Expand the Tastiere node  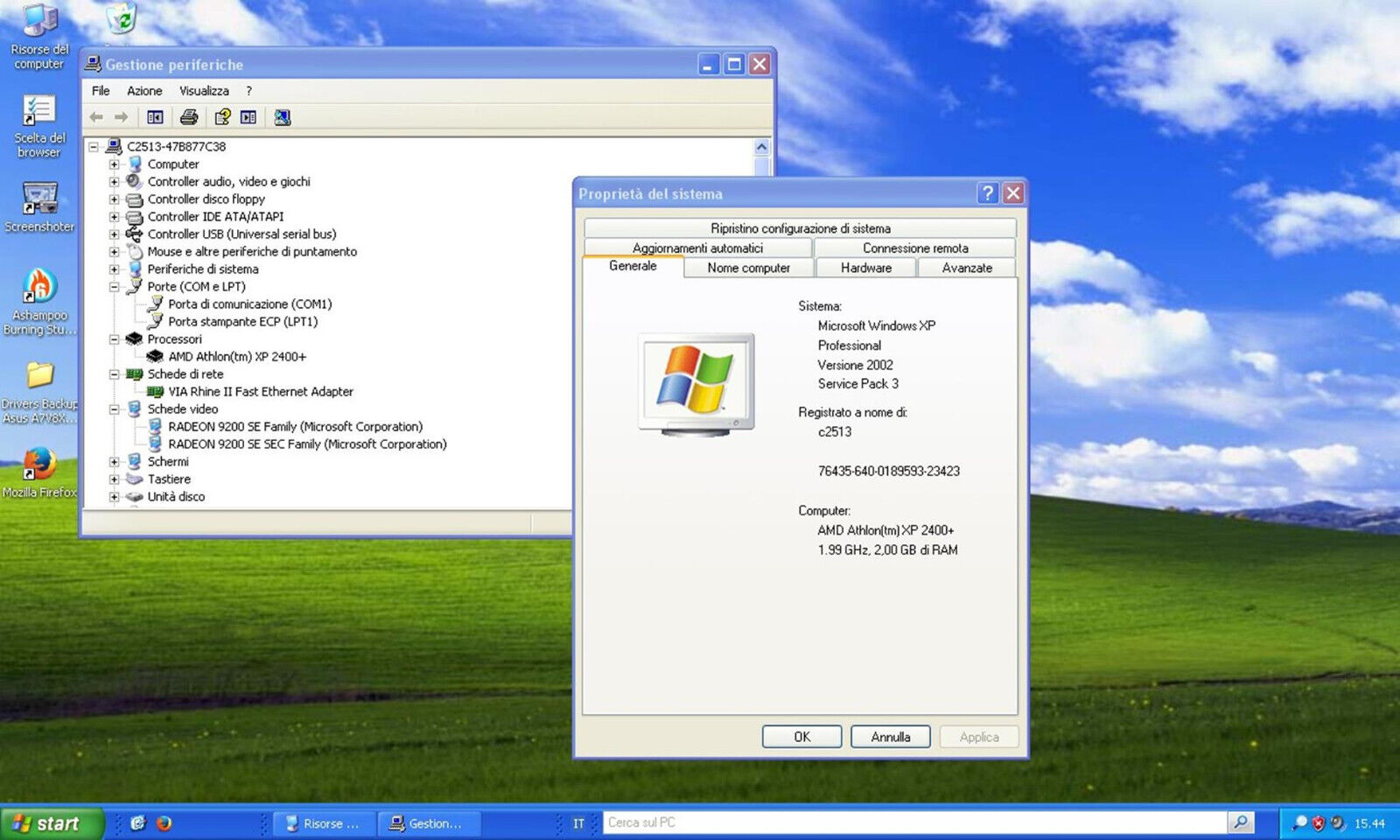tap(114, 479)
